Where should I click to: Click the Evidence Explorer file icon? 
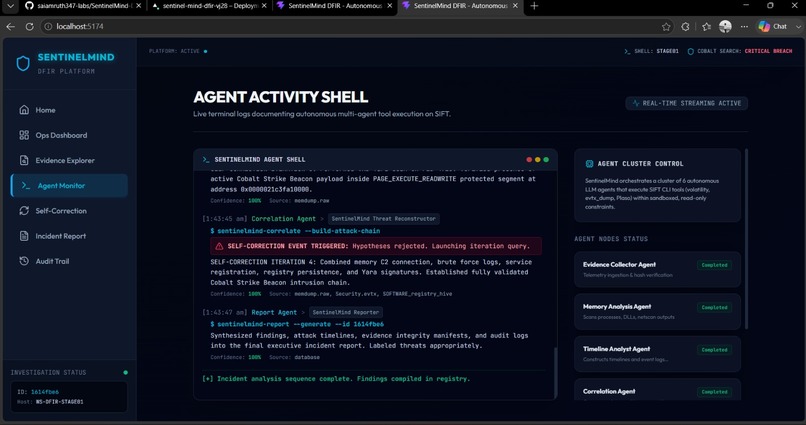pos(24,160)
